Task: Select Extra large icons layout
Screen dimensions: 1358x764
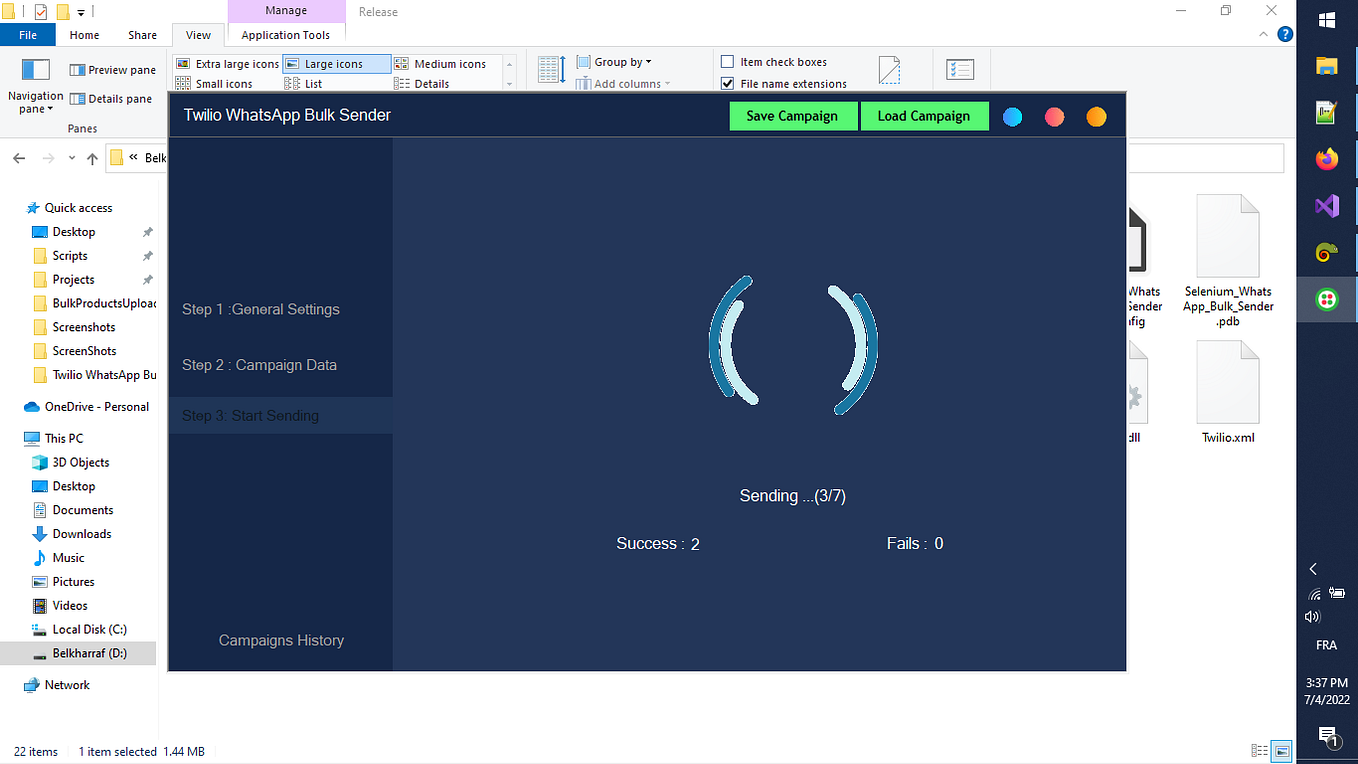Action: click(x=227, y=64)
